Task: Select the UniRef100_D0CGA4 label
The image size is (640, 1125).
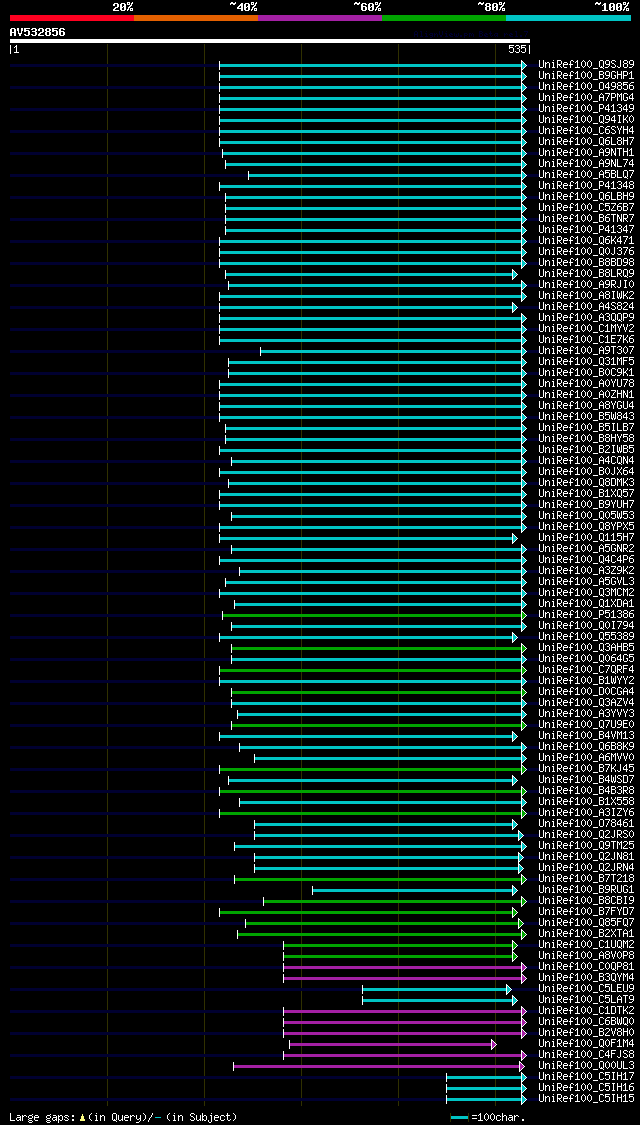Action: (586, 692)
